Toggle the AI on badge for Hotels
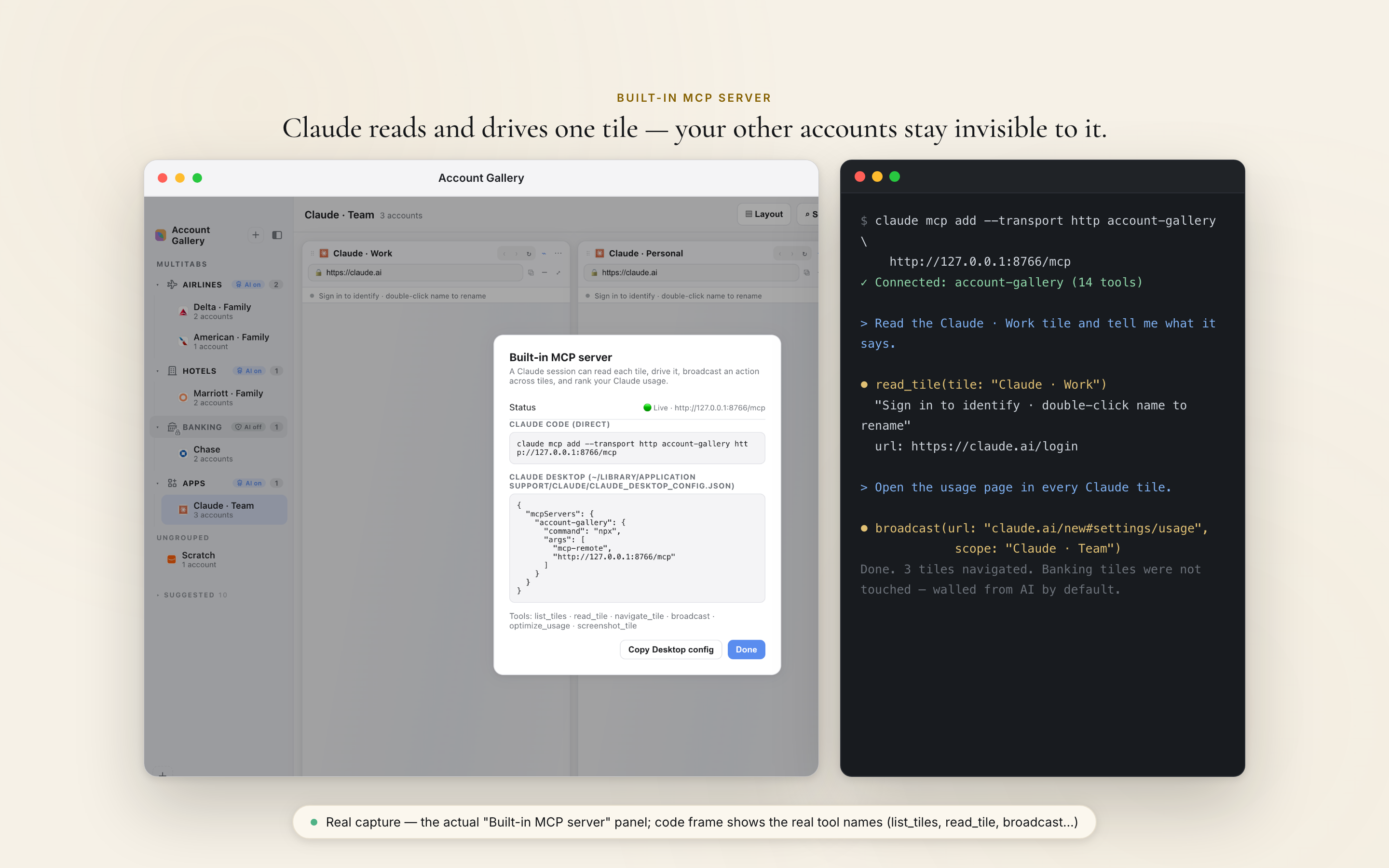The image size is (1389, 868). click(249, 371)
